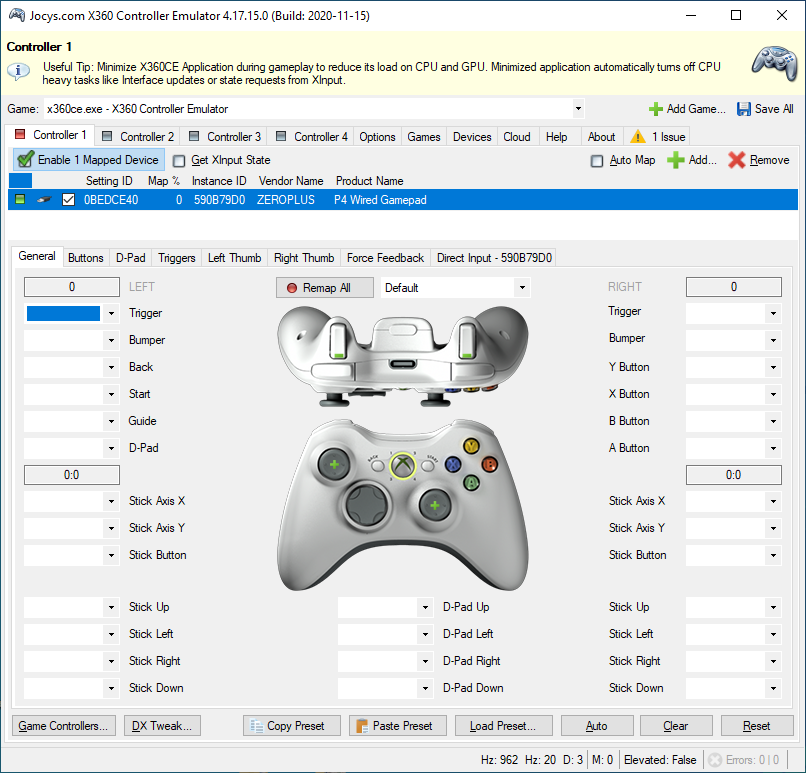
Task: Click the Save All floppy disk icon
Action: pyautogui.click(x=744, y=109)
